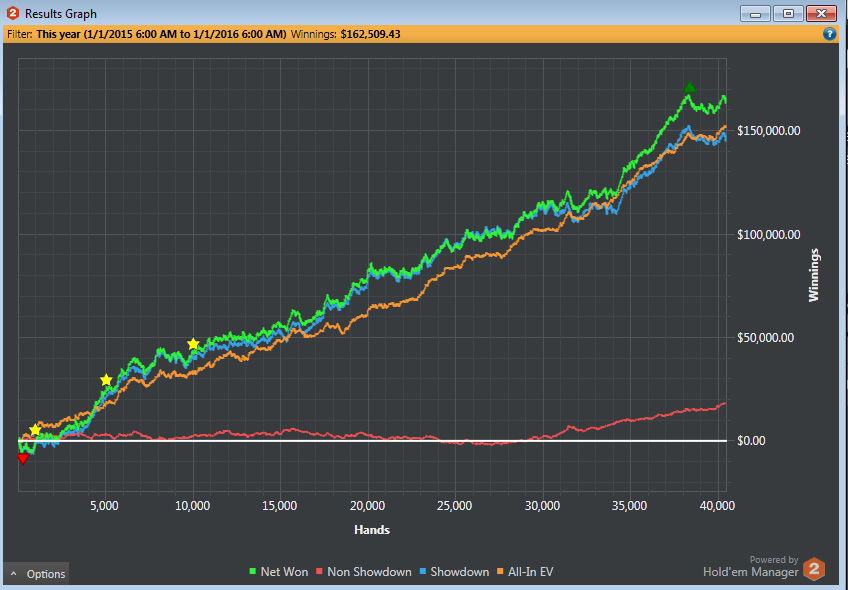Click the Hands x-axis title
The image size is (848, 590).
pyautogui.click(x=372, y=529)
